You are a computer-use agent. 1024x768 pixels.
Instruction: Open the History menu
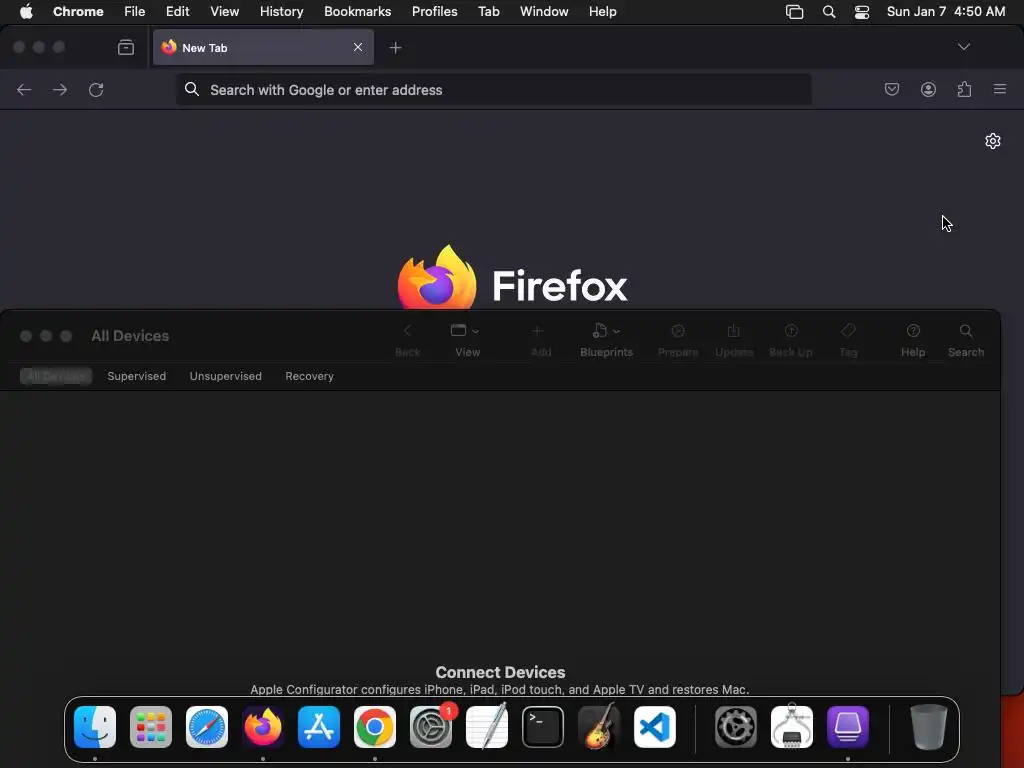click(281, 12)
